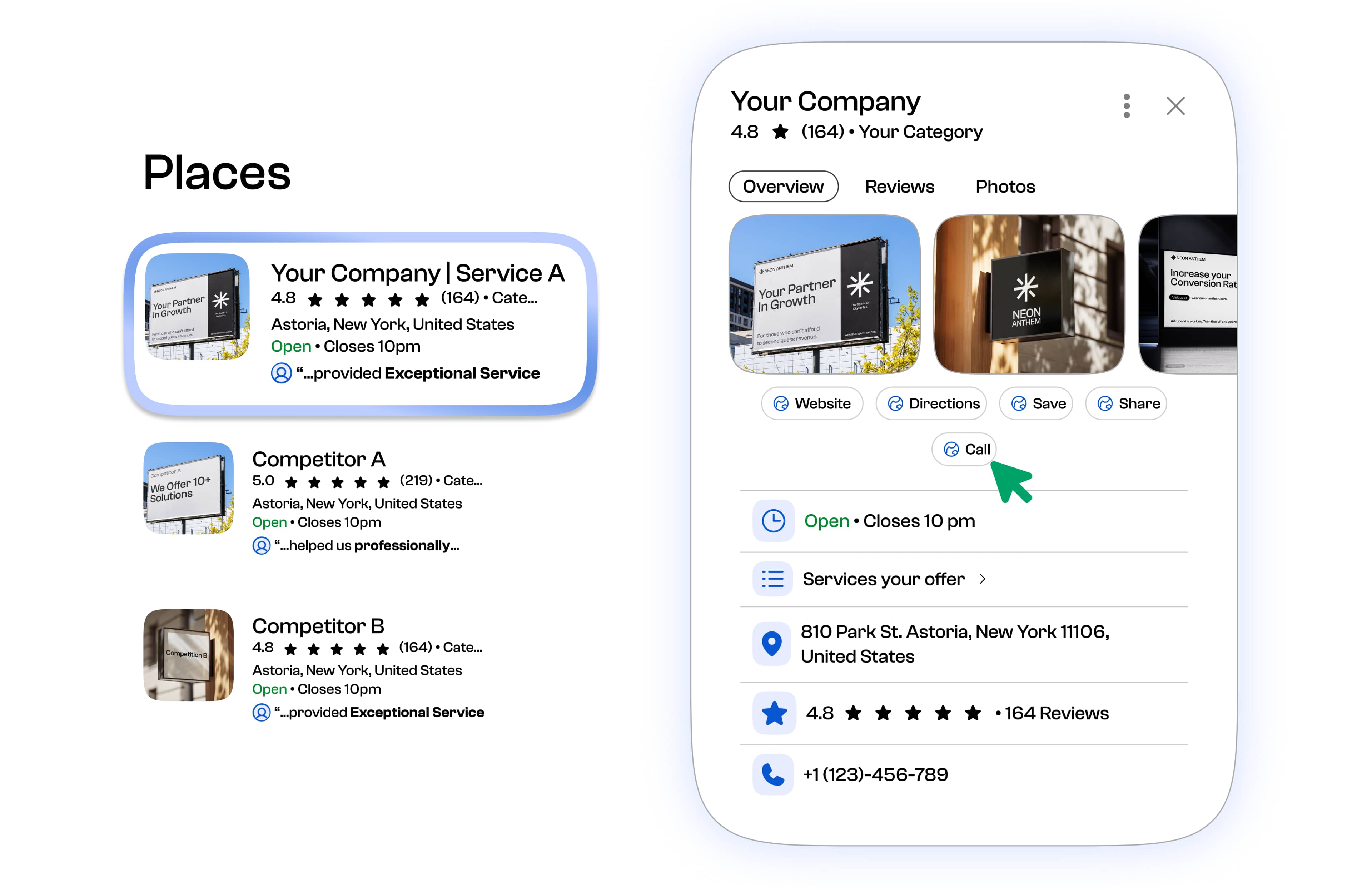Screen dimensions: 1372x887
Task: Click reviewer avatar icon in Competitor A listing
Action: (x=262, y=545)
